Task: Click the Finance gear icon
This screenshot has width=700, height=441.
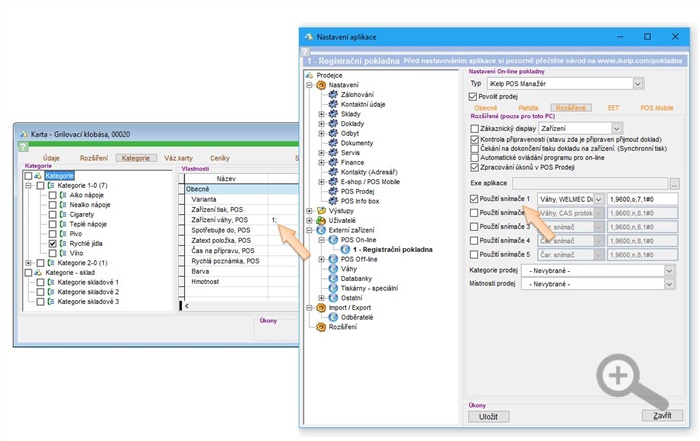Action: (333, 162)
